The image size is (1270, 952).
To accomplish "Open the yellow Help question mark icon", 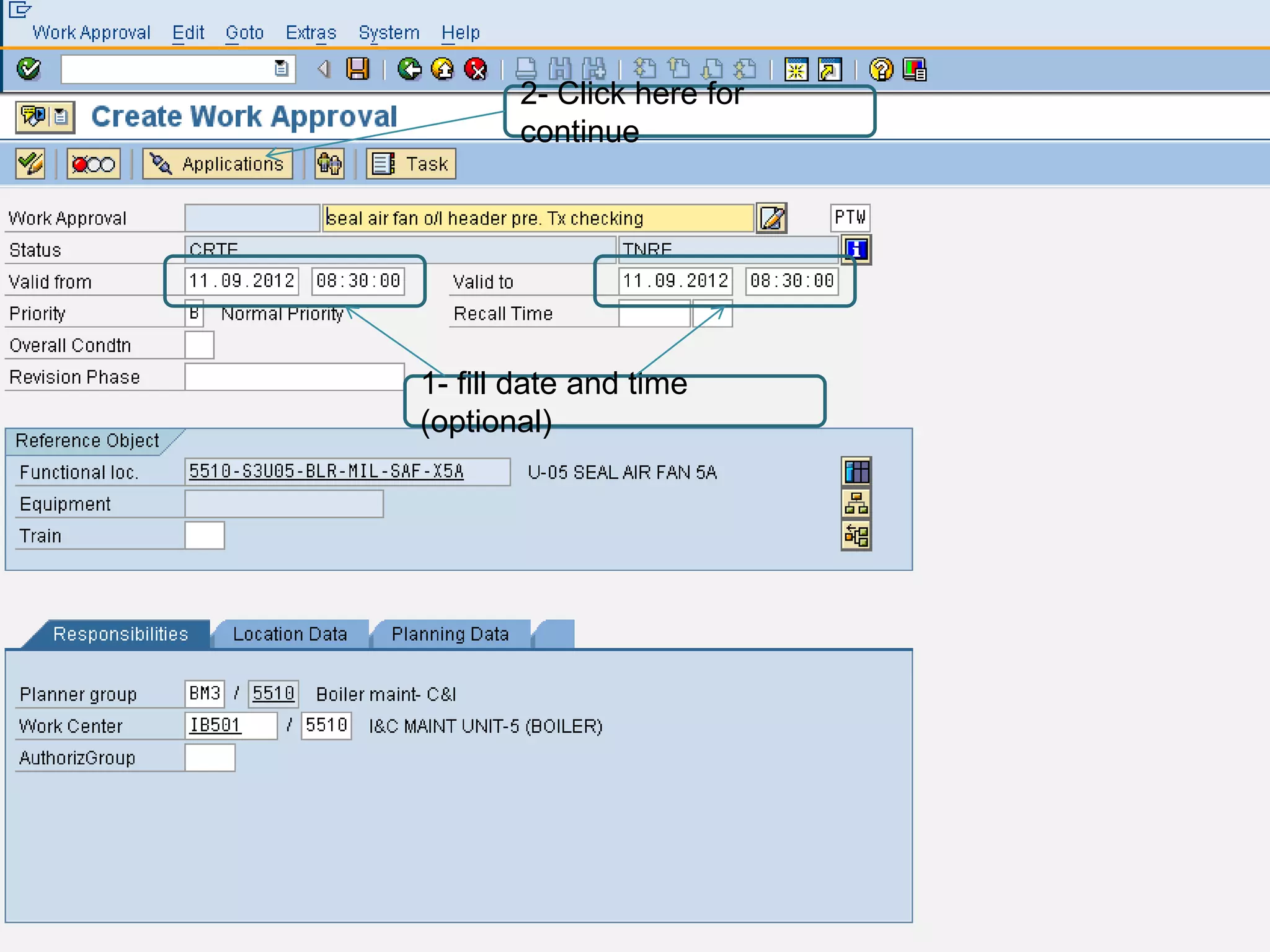I will click(881, 69).
